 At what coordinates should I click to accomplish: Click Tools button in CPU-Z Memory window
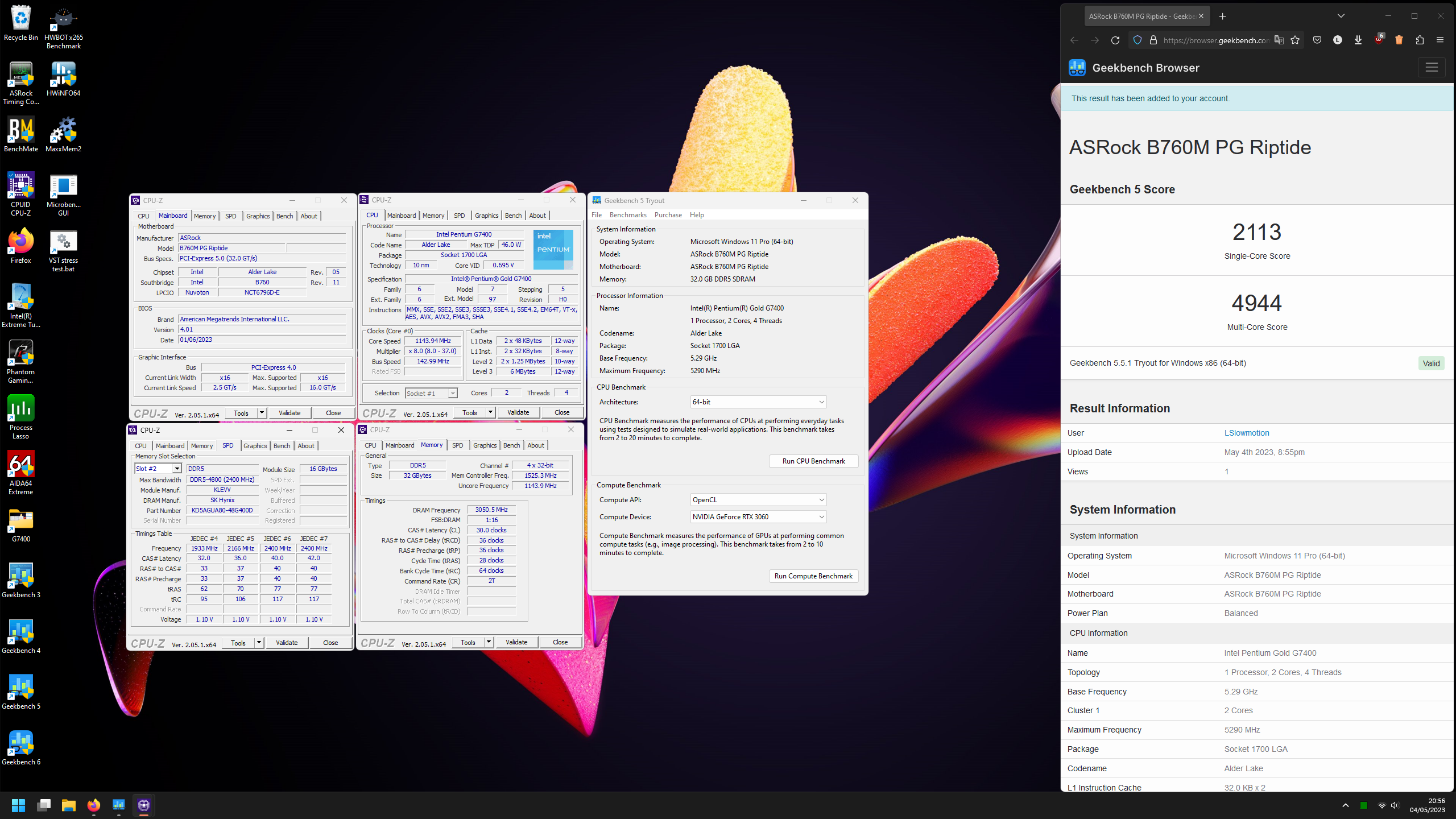468,642
